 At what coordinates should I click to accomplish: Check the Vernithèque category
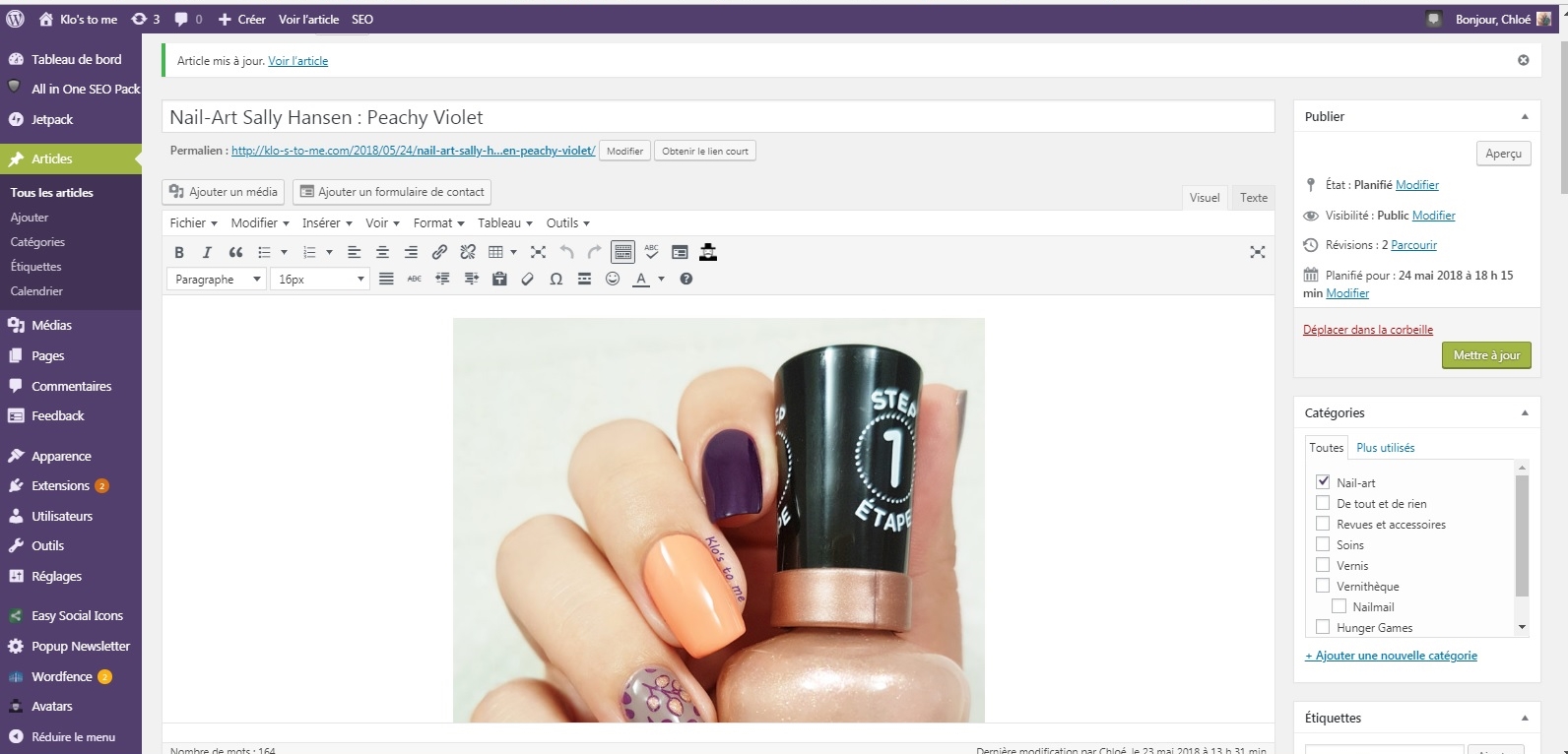click(1323, 586)
